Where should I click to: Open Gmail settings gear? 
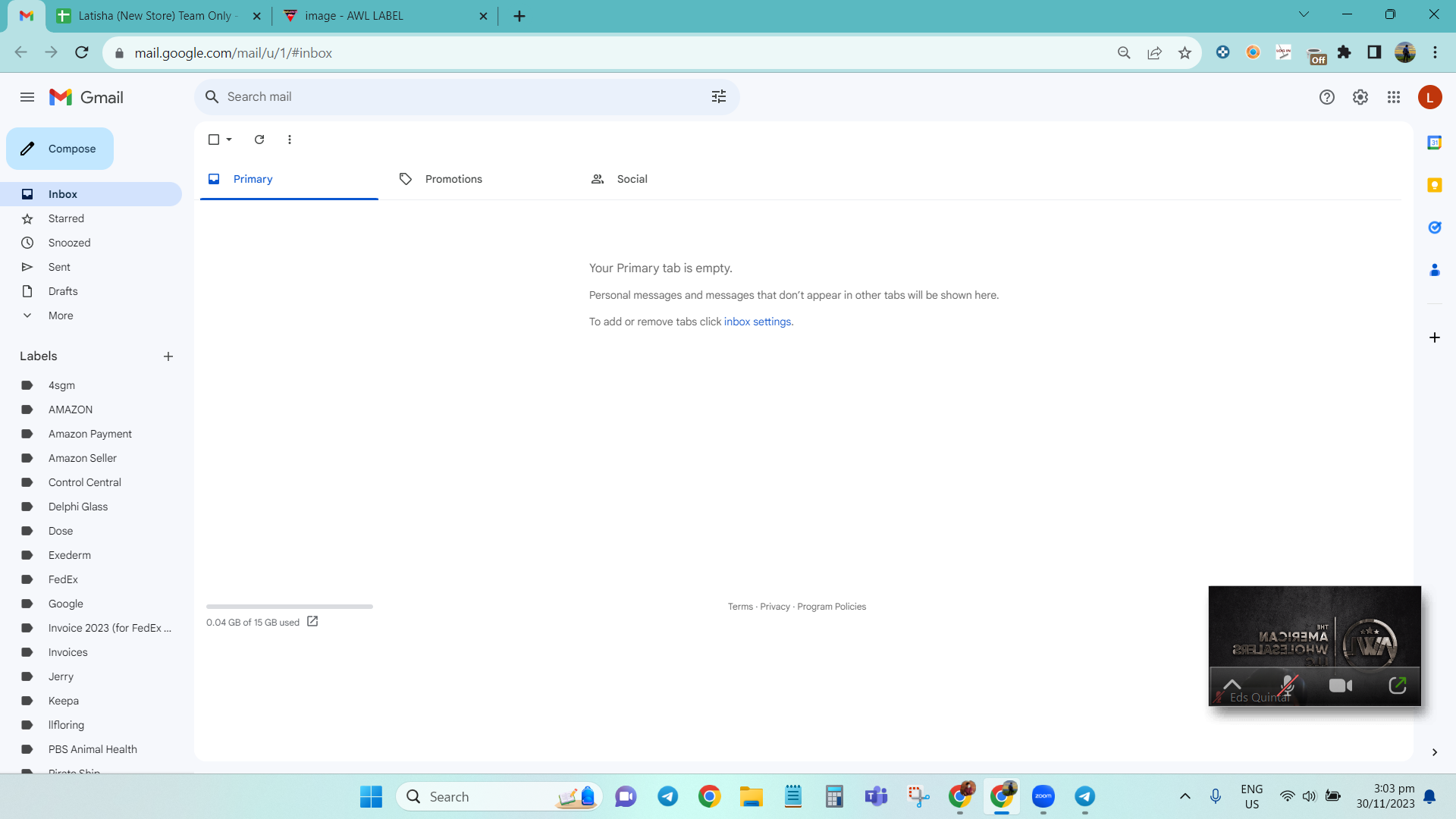point(1360,97)
